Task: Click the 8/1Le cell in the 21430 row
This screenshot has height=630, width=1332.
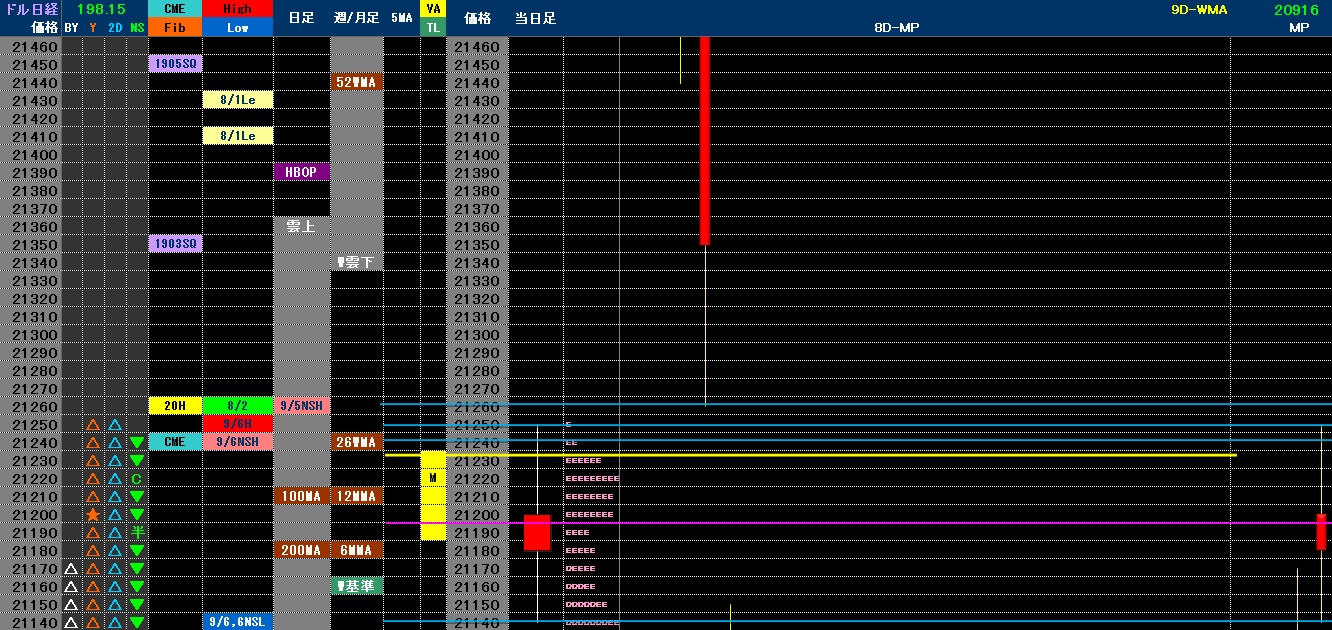Action: click(x=237, y=100)
